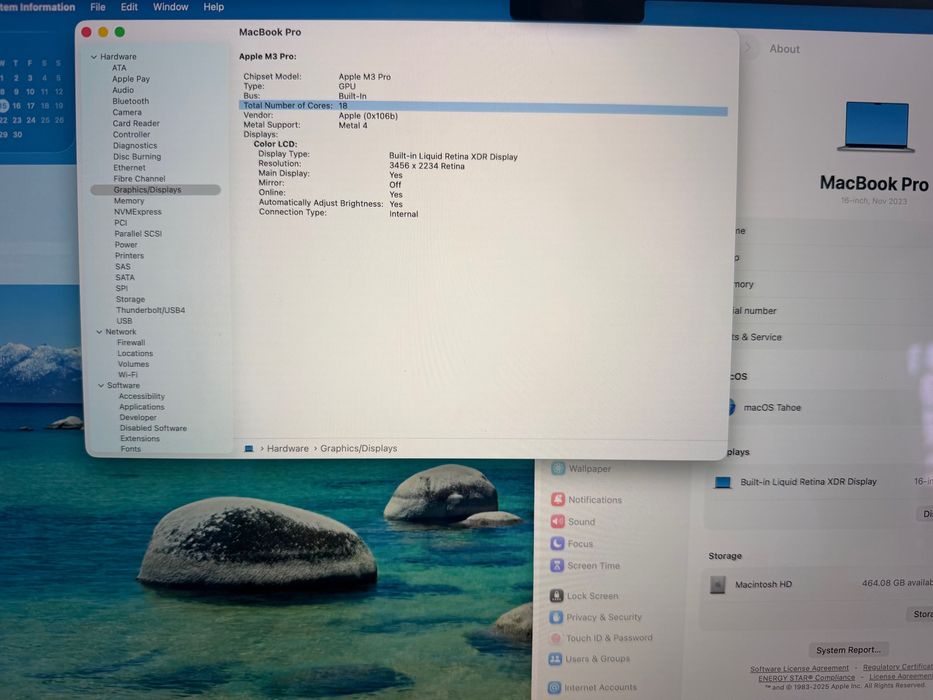933x700 pixels.
Task: Select Locations under Network
Action: 135,354
